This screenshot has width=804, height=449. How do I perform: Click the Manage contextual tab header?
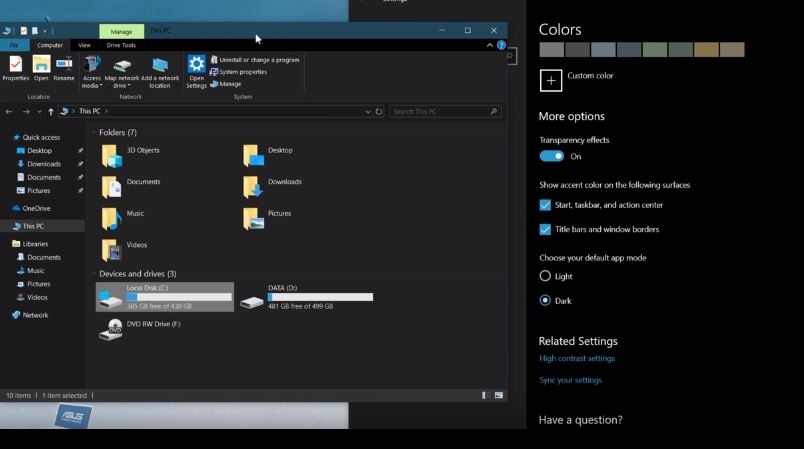[122, 31]
